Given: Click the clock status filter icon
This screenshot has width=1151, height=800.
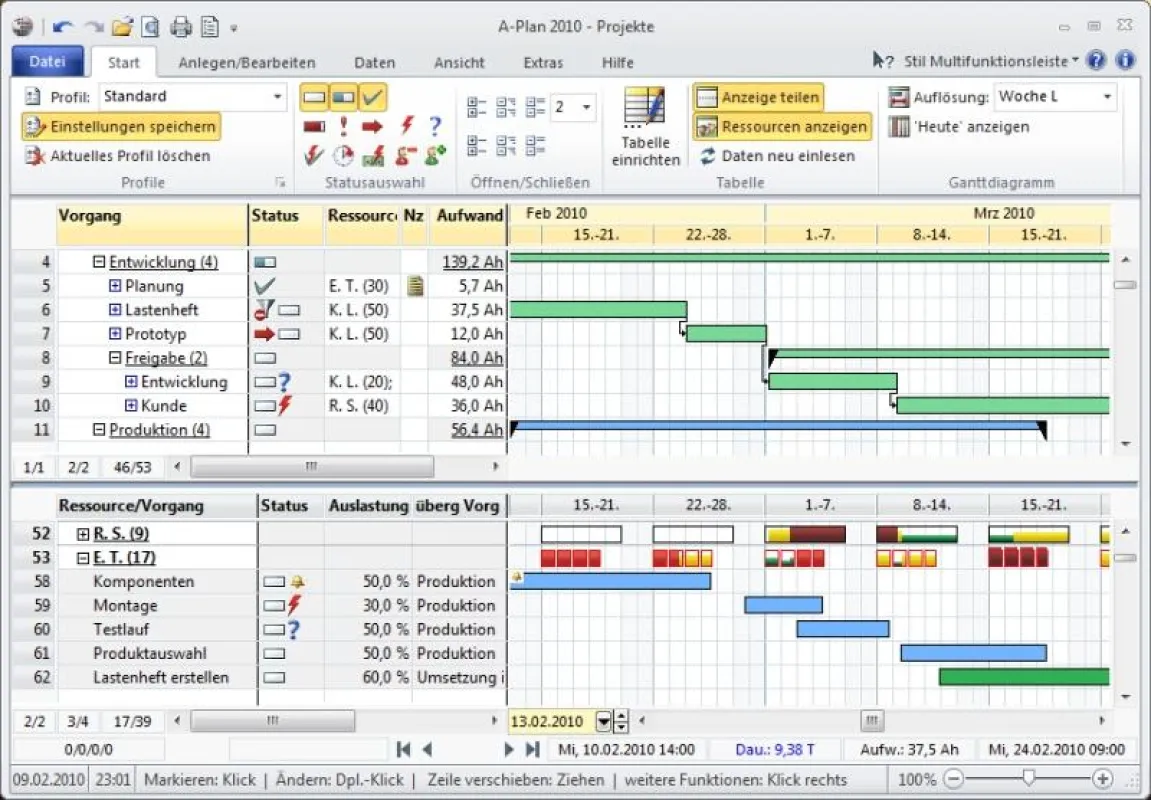Looking at the screenshot, I should (343, 155).
